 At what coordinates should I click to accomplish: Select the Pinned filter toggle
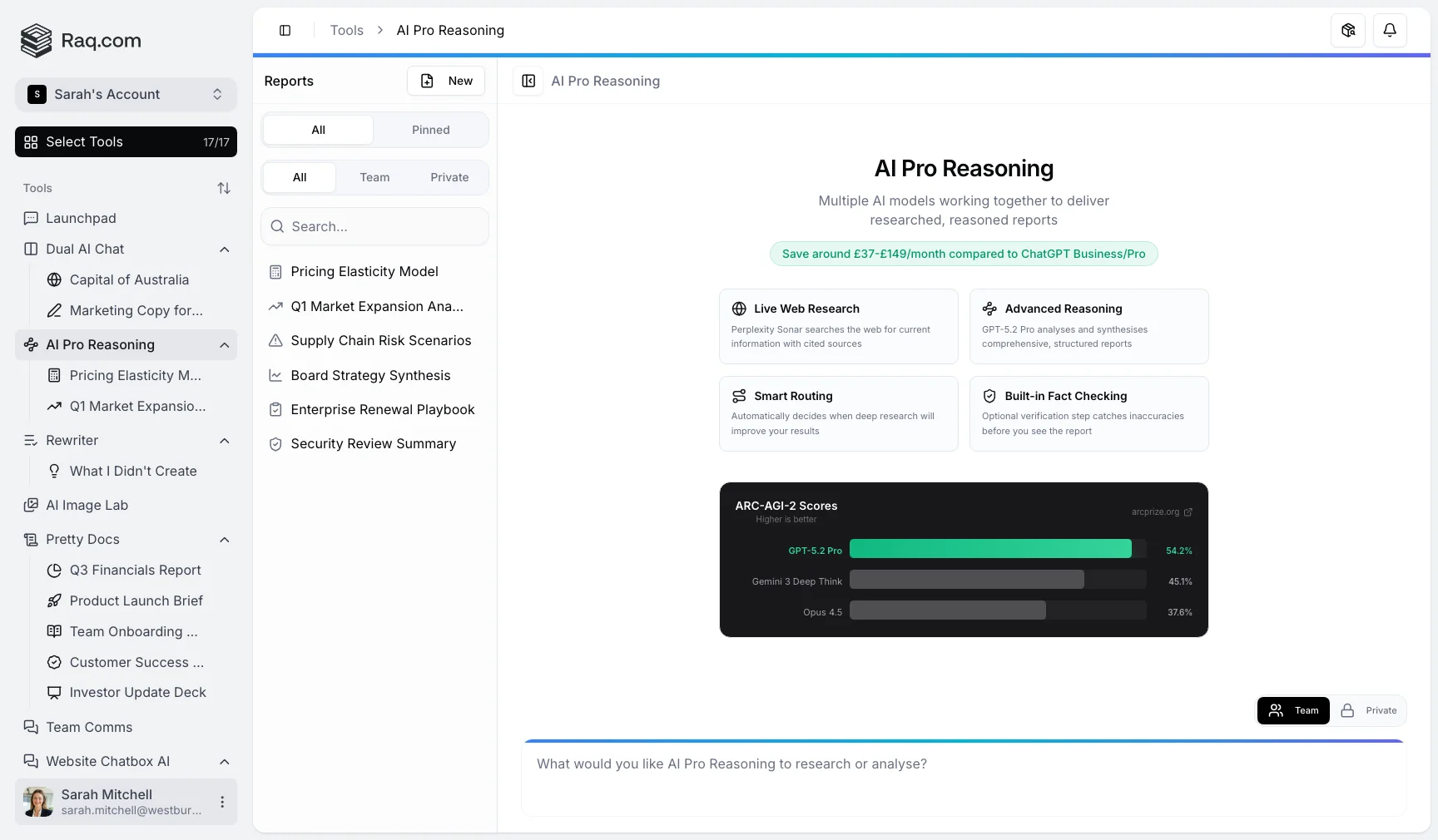[430, 130]
